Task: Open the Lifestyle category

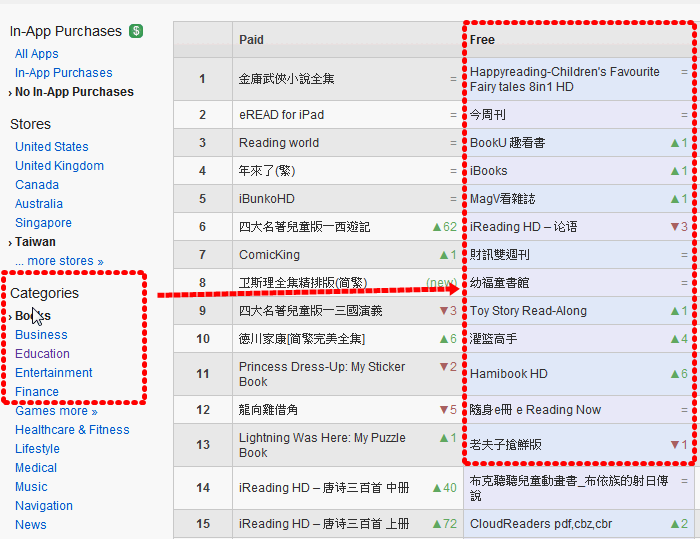Action: point(38,449)
